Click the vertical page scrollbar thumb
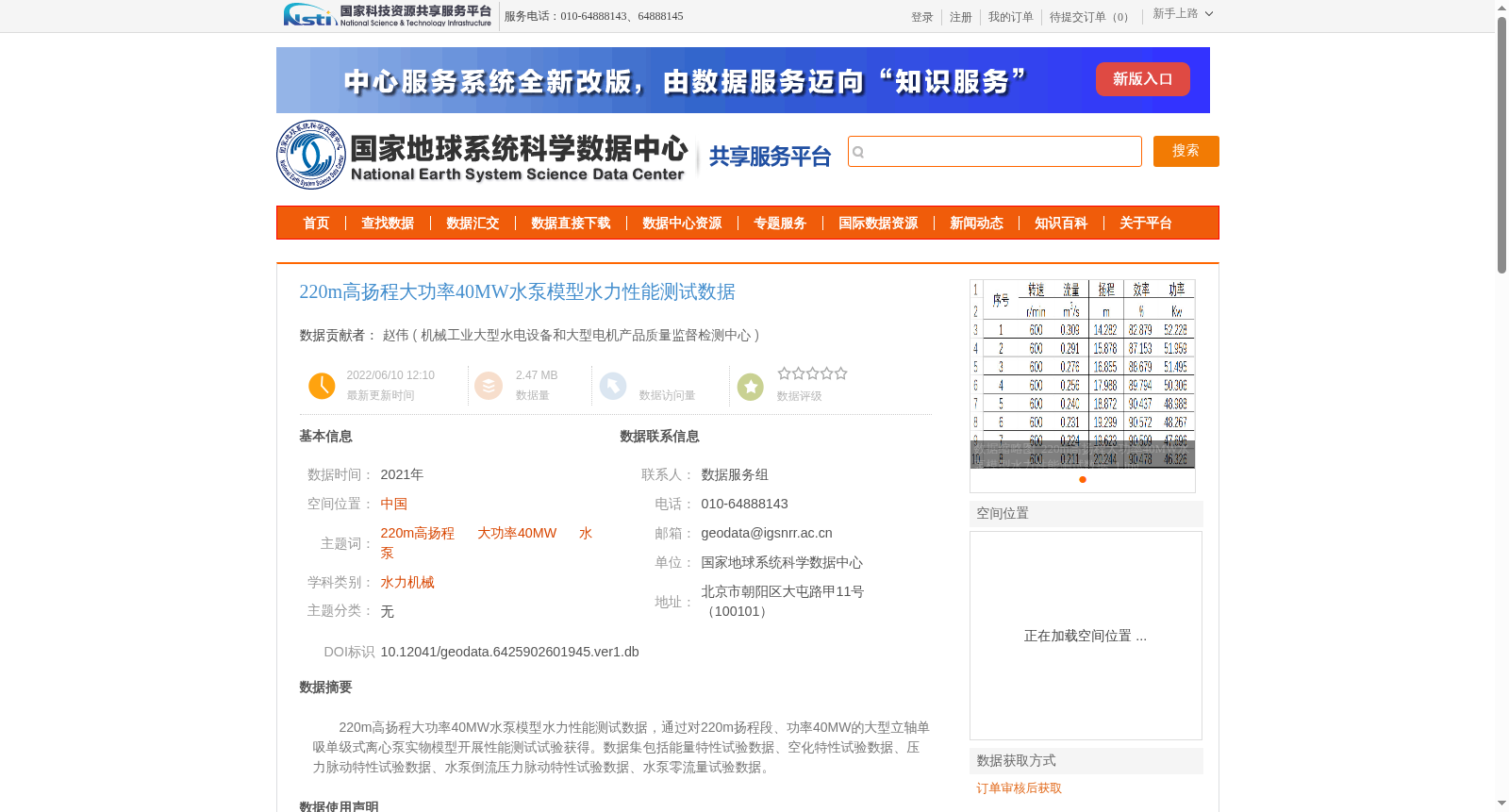The image size is (1509, 812). point(1501,144)
